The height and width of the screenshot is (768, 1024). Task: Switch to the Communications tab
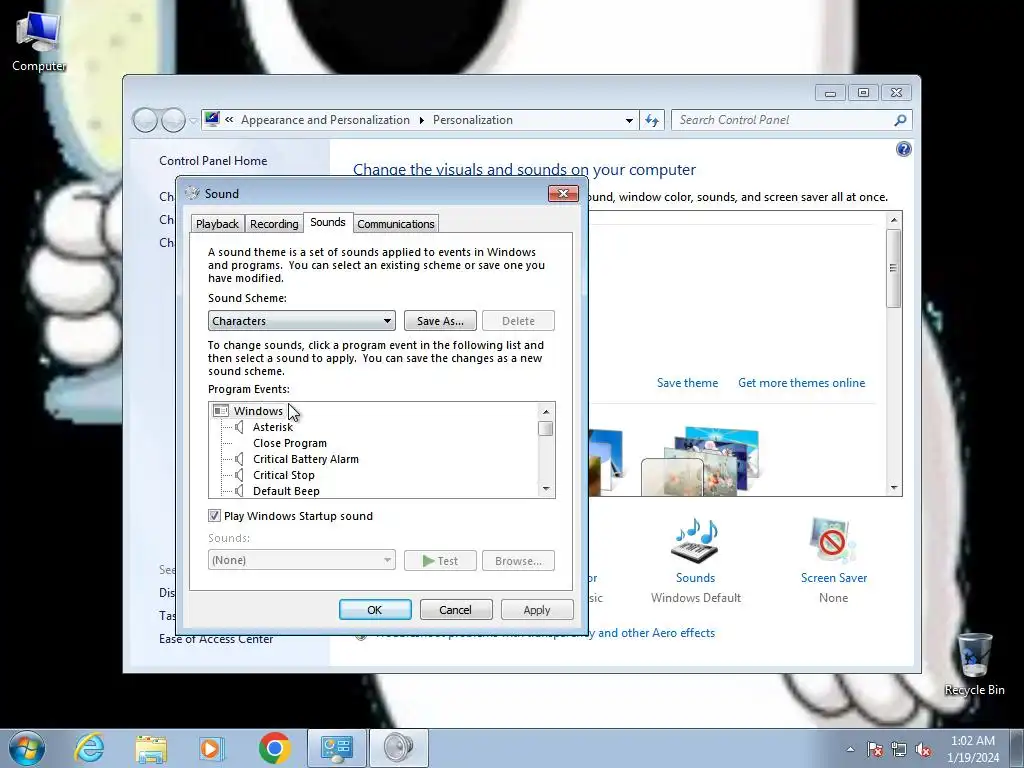396,224
